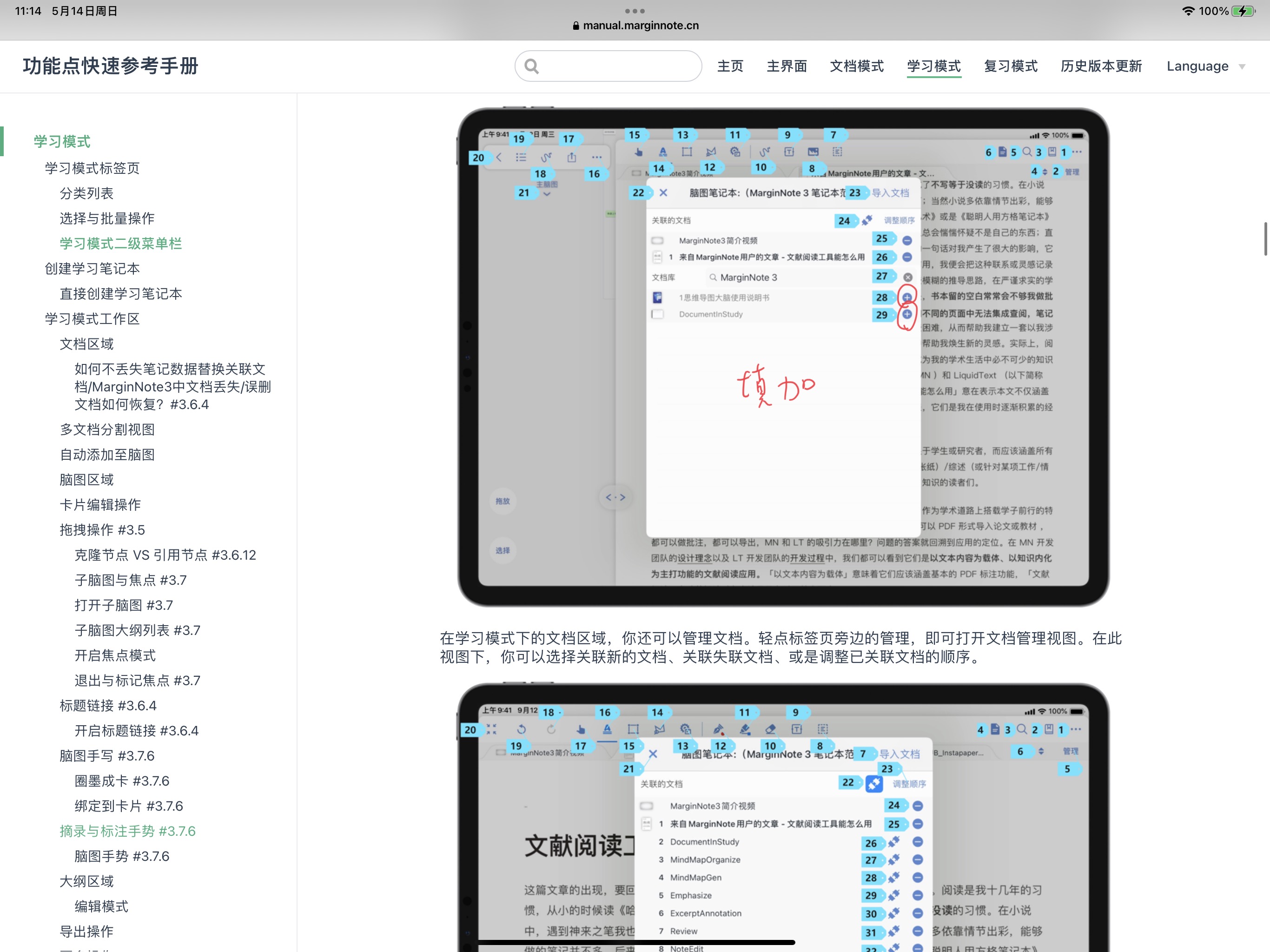Switch to 文档模式 in the top navigation

pyautogui.click(x=857, y=66)
